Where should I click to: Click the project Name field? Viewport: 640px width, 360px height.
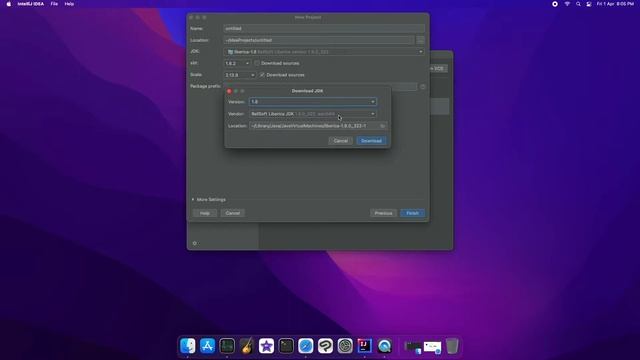[324, 29]
